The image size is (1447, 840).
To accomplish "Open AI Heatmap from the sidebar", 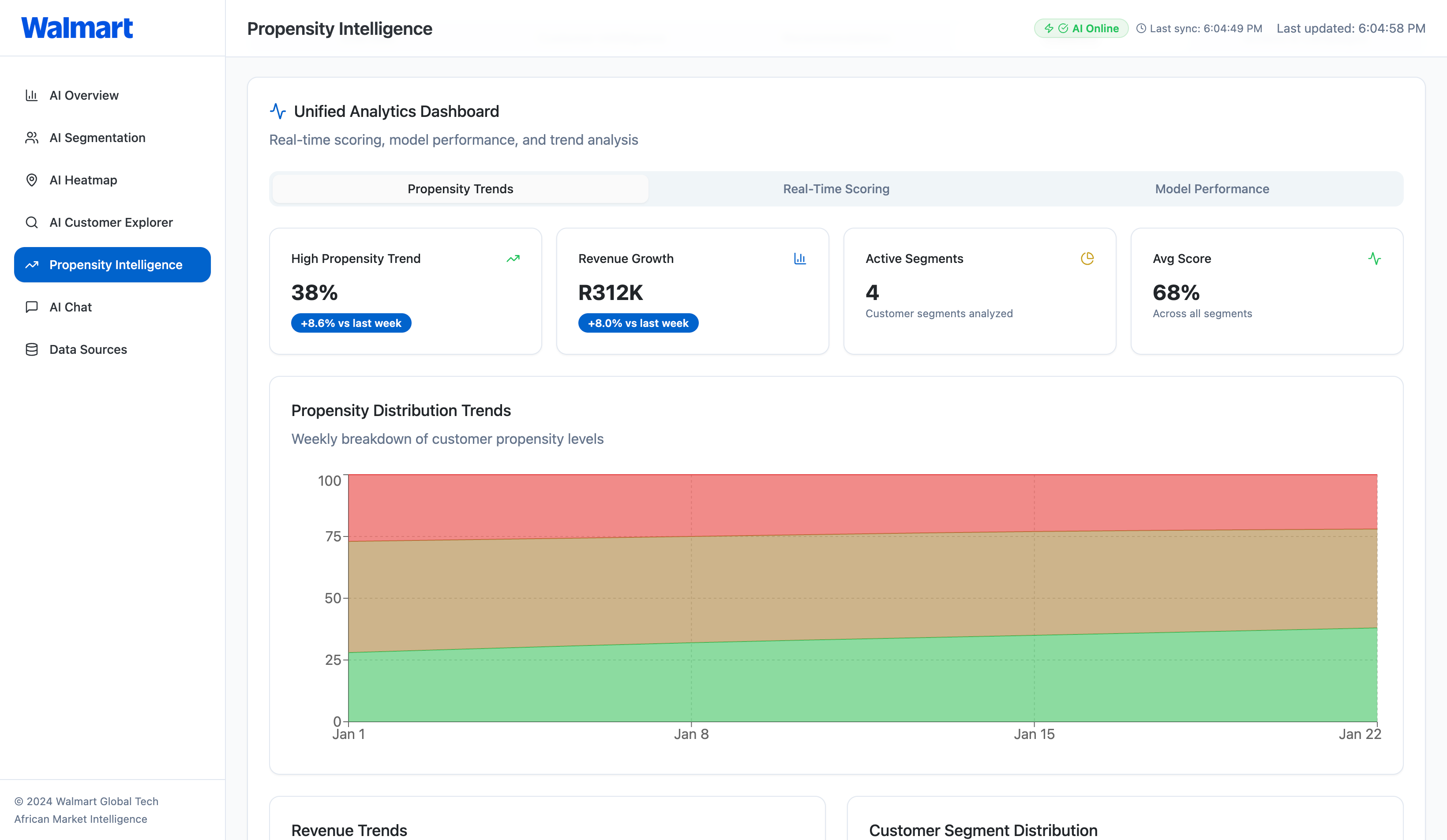I will [x=112, y=180].
